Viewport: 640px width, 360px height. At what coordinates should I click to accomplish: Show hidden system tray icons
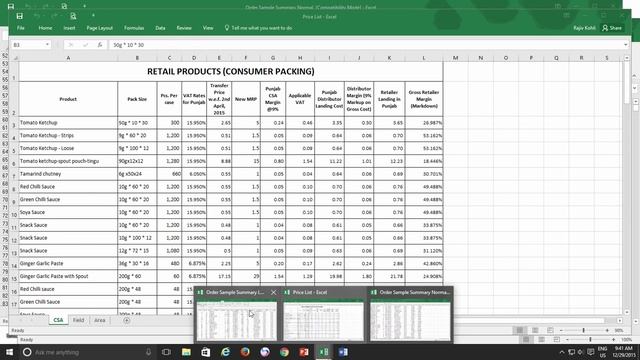[562, 352]
